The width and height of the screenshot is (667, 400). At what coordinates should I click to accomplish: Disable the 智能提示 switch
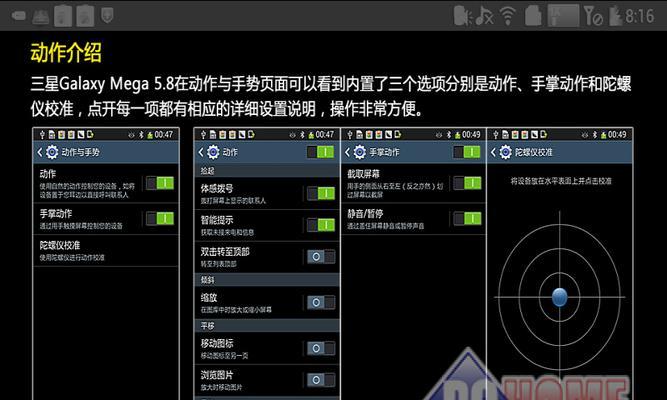(321, 225)
